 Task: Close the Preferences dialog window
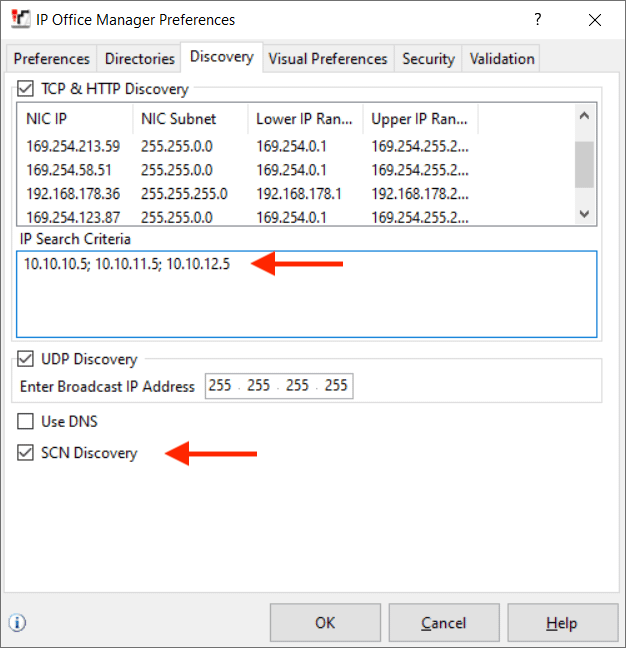tap(595, 19)
